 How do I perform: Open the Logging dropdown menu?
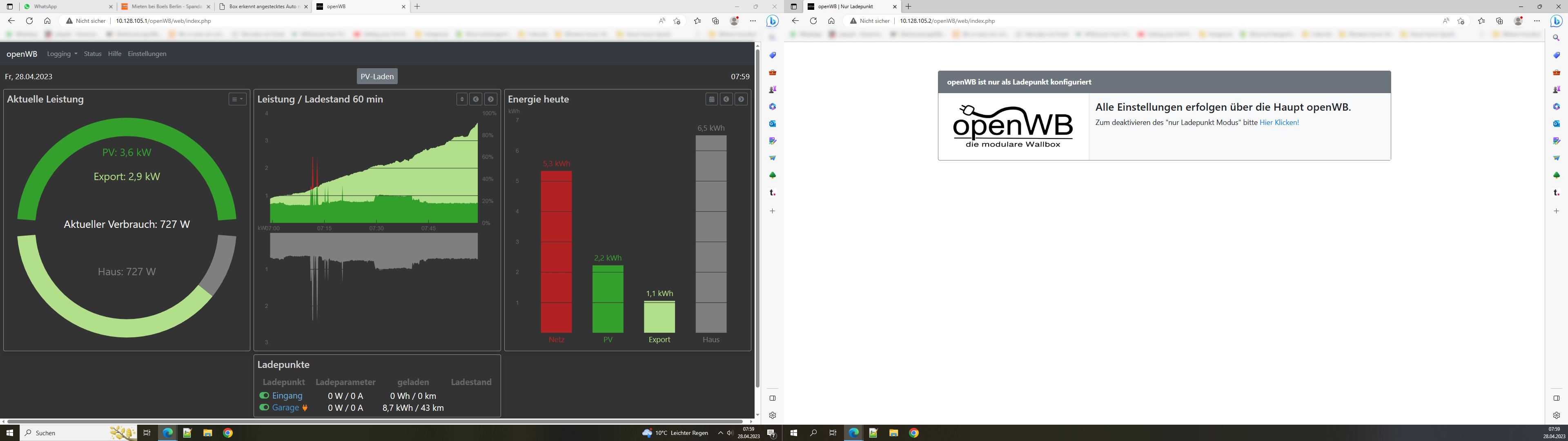[62, 53]
